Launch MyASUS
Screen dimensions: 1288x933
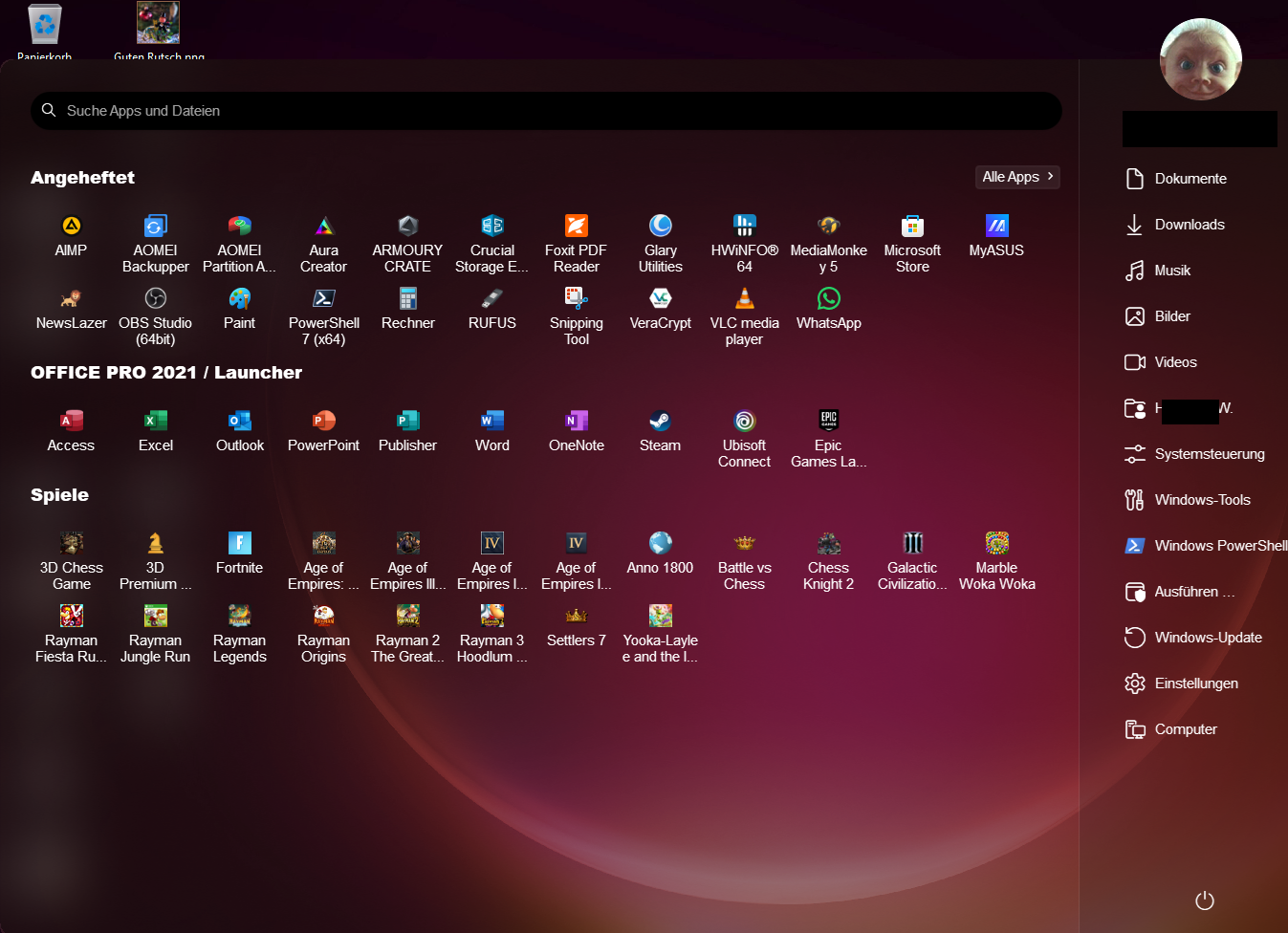click(996, 236)
